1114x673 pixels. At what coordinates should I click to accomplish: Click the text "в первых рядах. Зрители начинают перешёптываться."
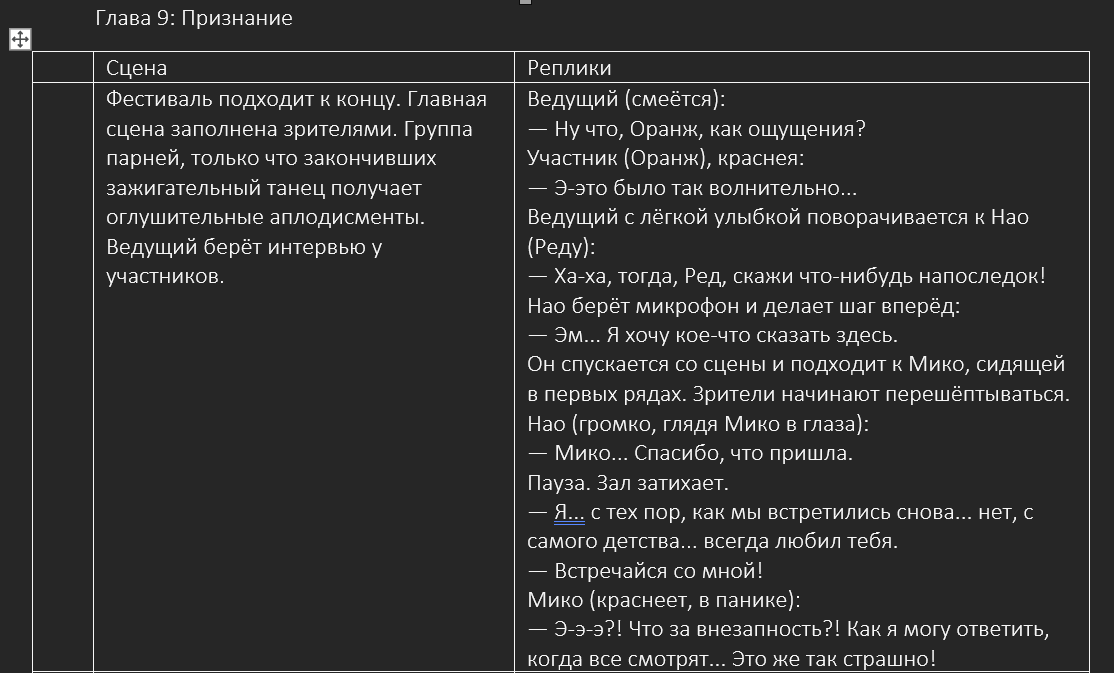tap(799, 394)
